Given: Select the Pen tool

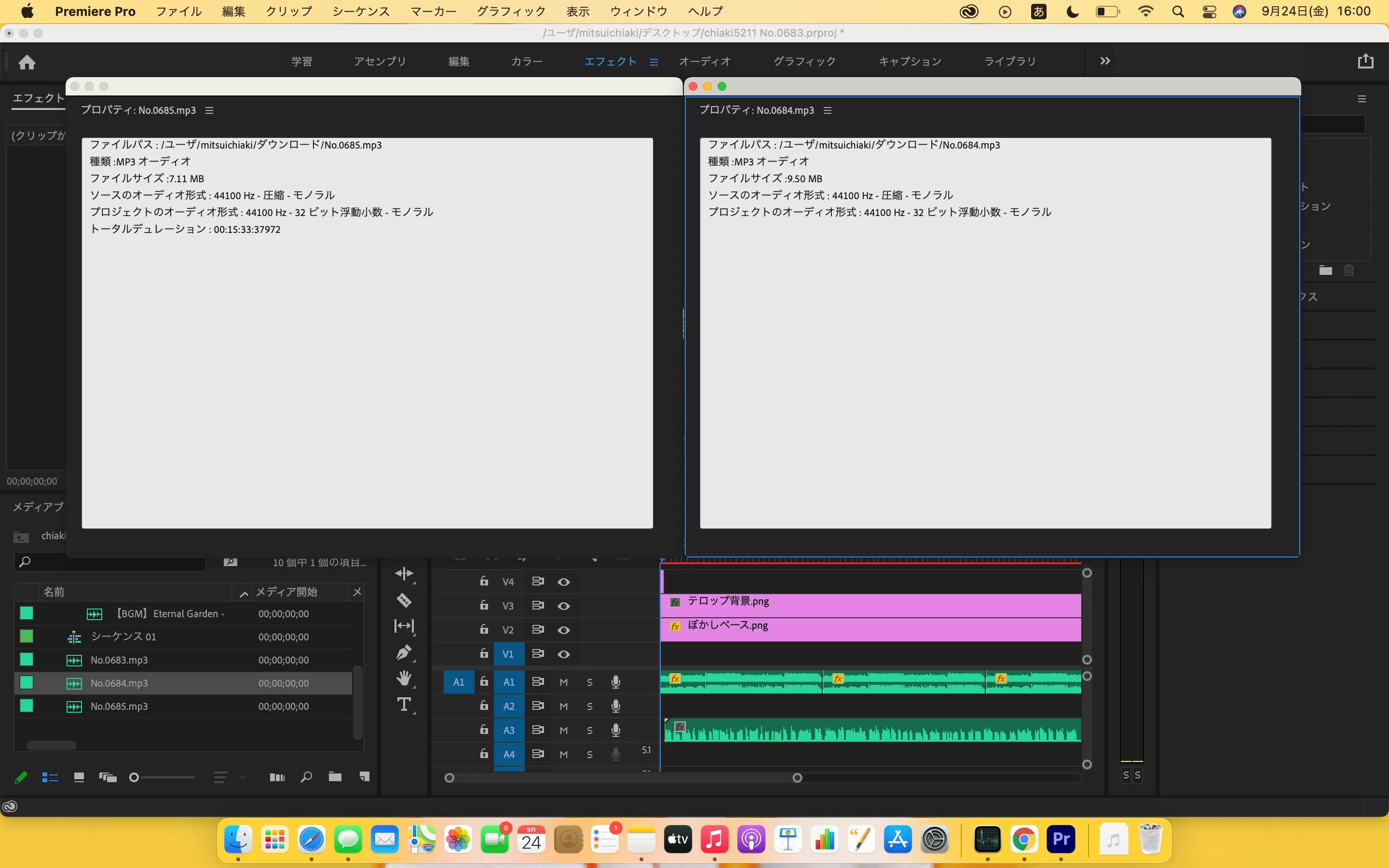Looking at the screenshot, I should [404, 653].
